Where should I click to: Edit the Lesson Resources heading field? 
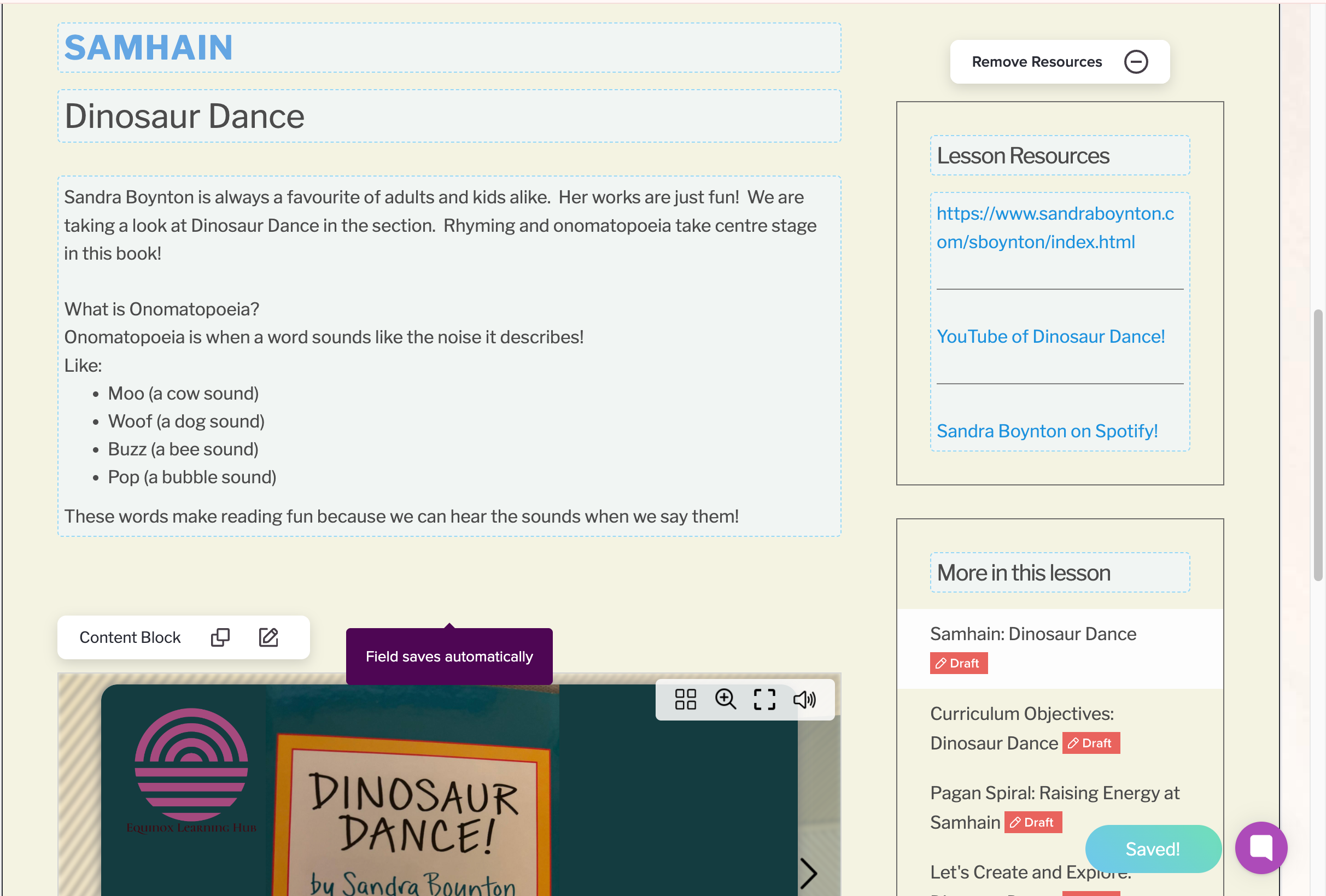pyautogui.click(x=1060, y=156)
